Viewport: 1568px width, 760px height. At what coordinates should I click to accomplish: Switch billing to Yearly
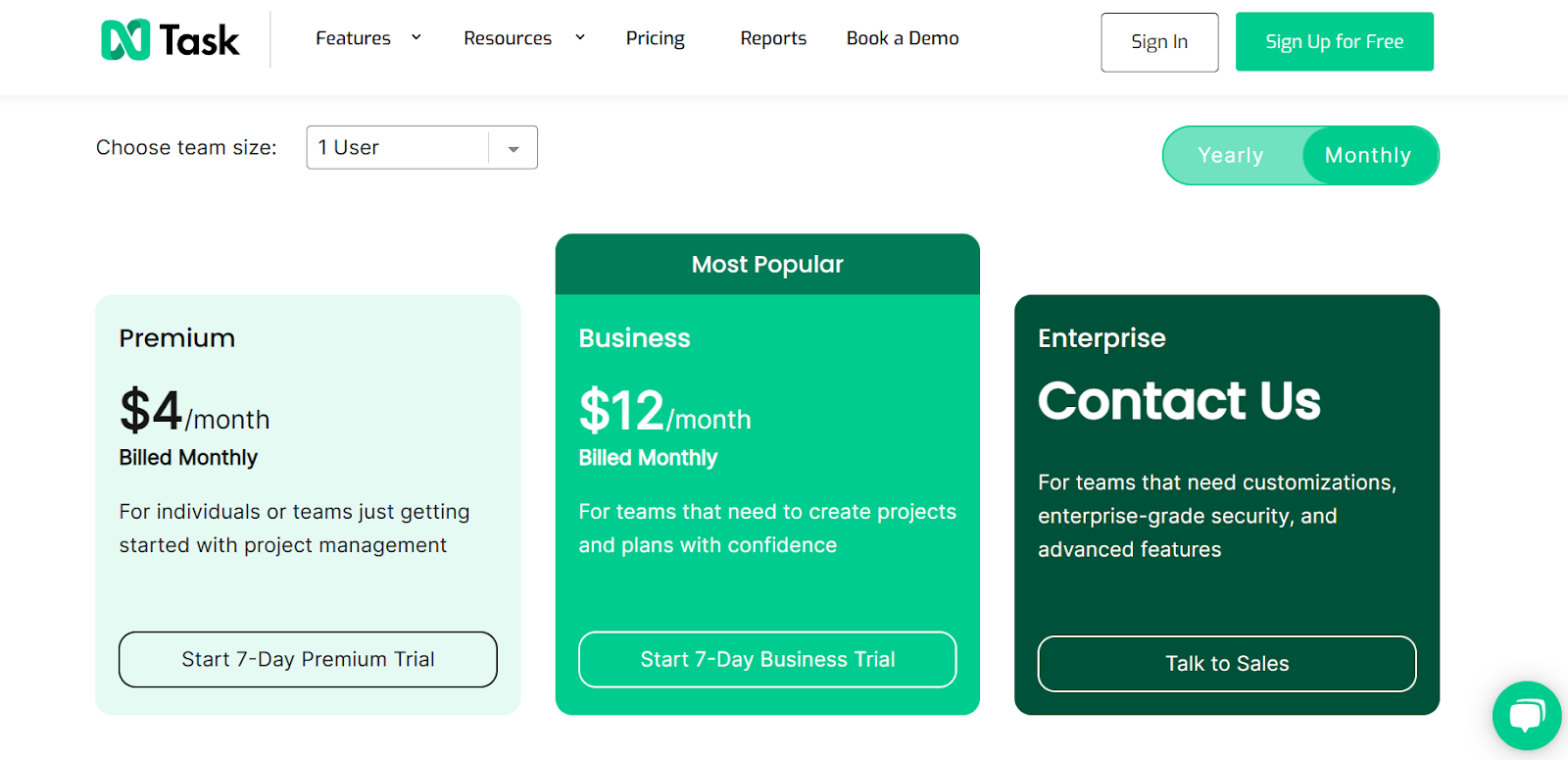[1231, 155]
